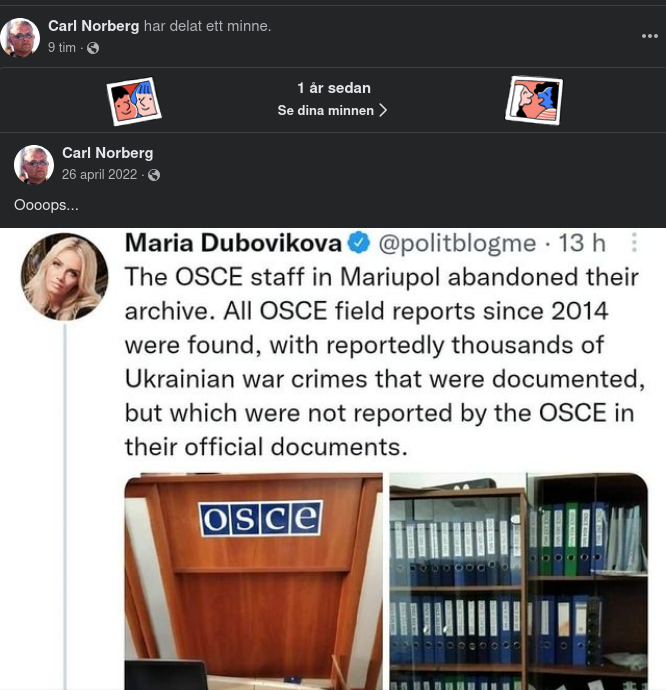This screenshot has width=666, height=690.
Task: Click the "9 tim" timestamp
Action: click(62, 48)
